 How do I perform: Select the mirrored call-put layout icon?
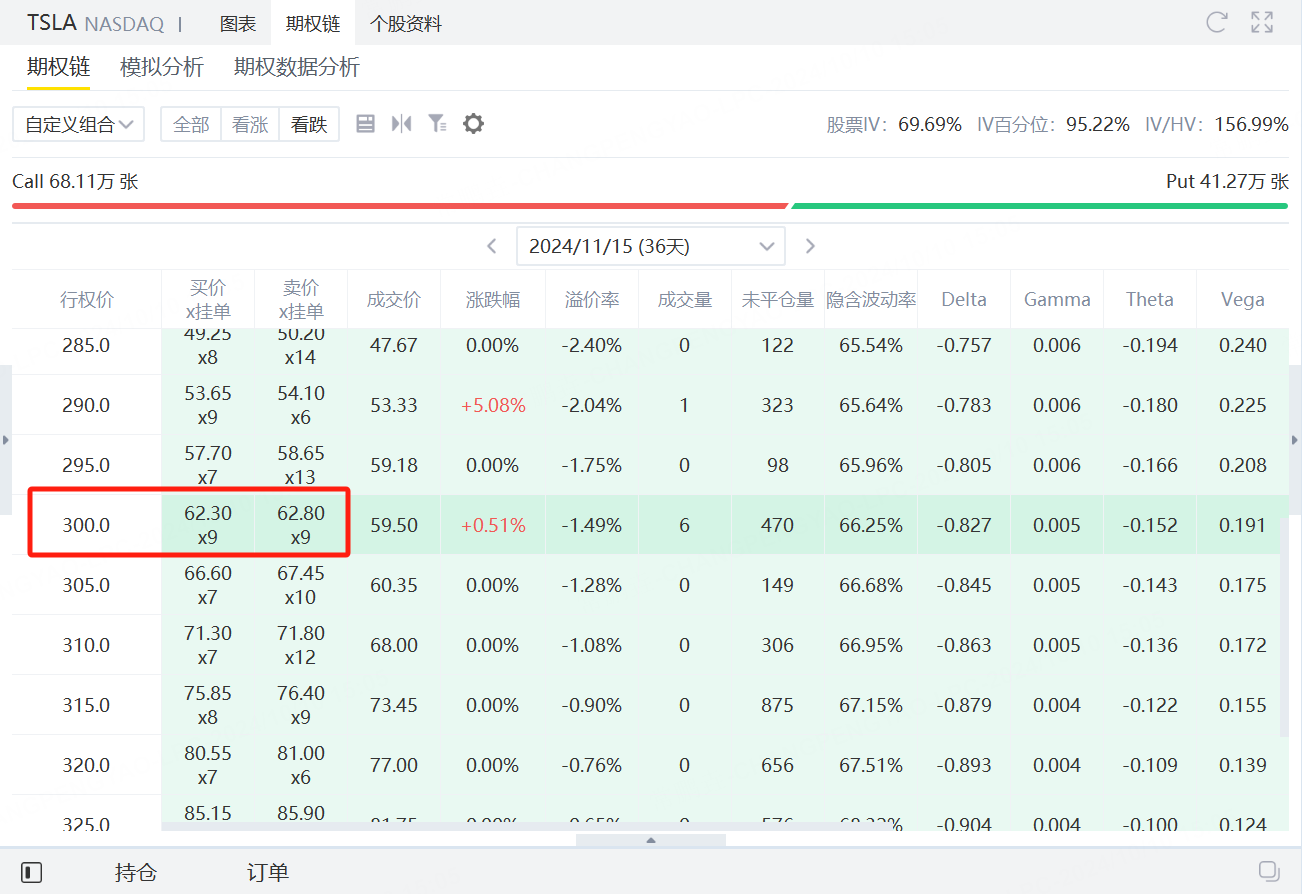401,123
